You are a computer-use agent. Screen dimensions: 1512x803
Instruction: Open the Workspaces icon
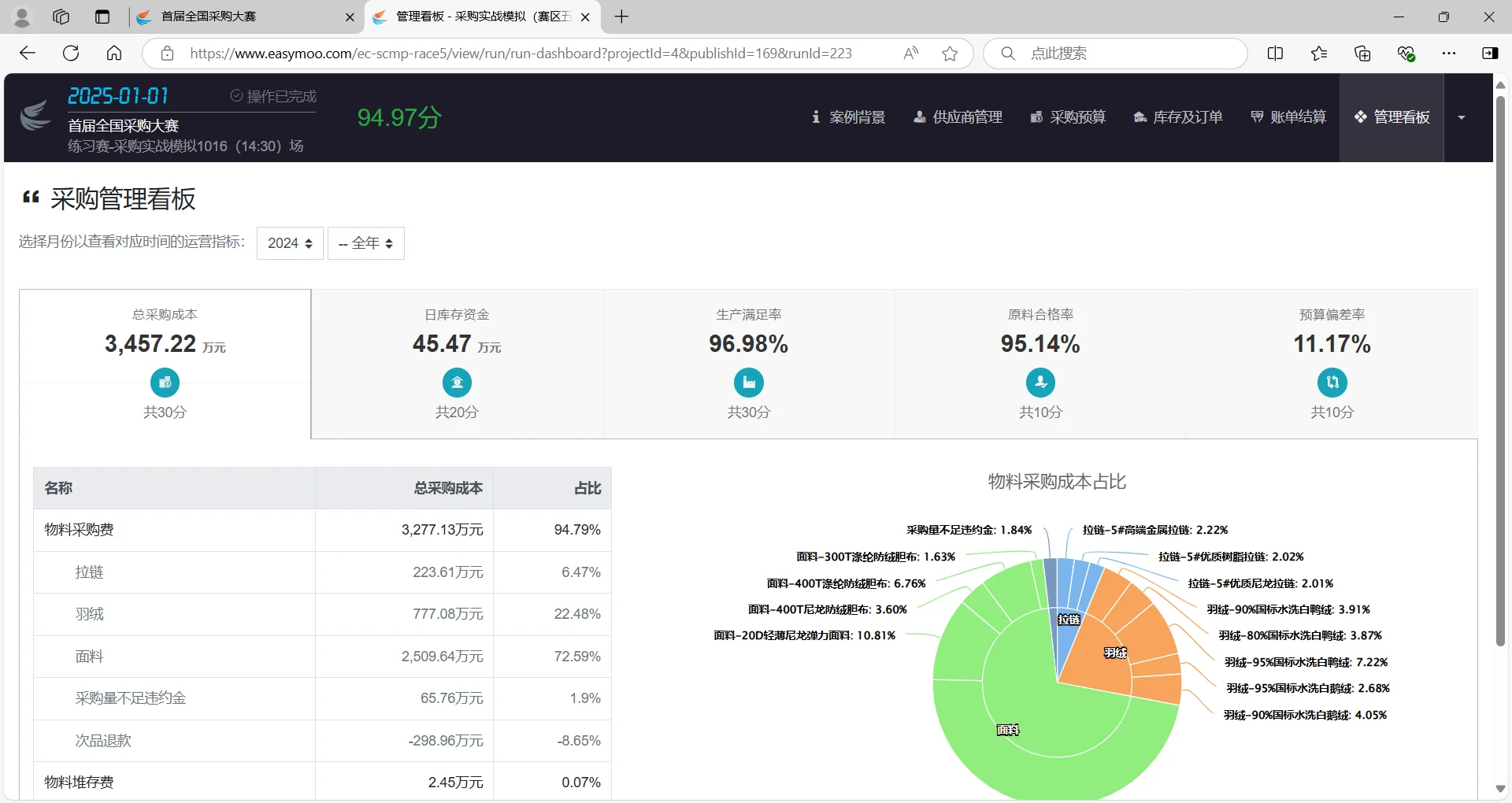pyautogui.click(x=61, y=17)
